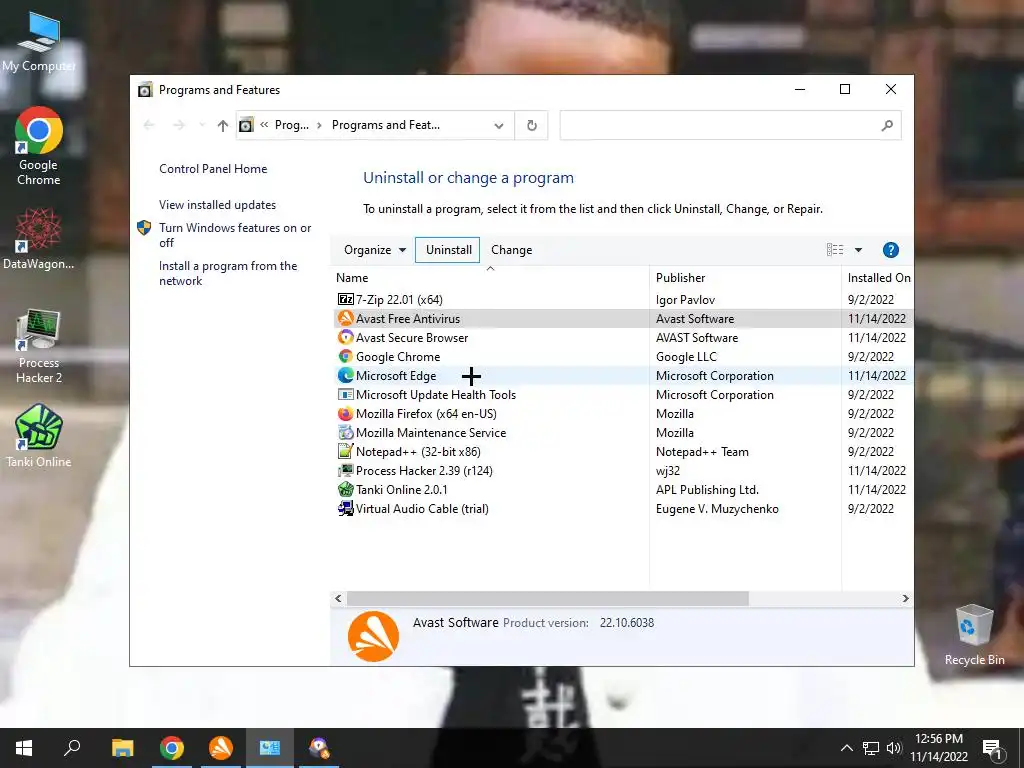This screenshot has width=1024, height=768.
Task: Open View installed updates link
Action: tap(217, 204)
